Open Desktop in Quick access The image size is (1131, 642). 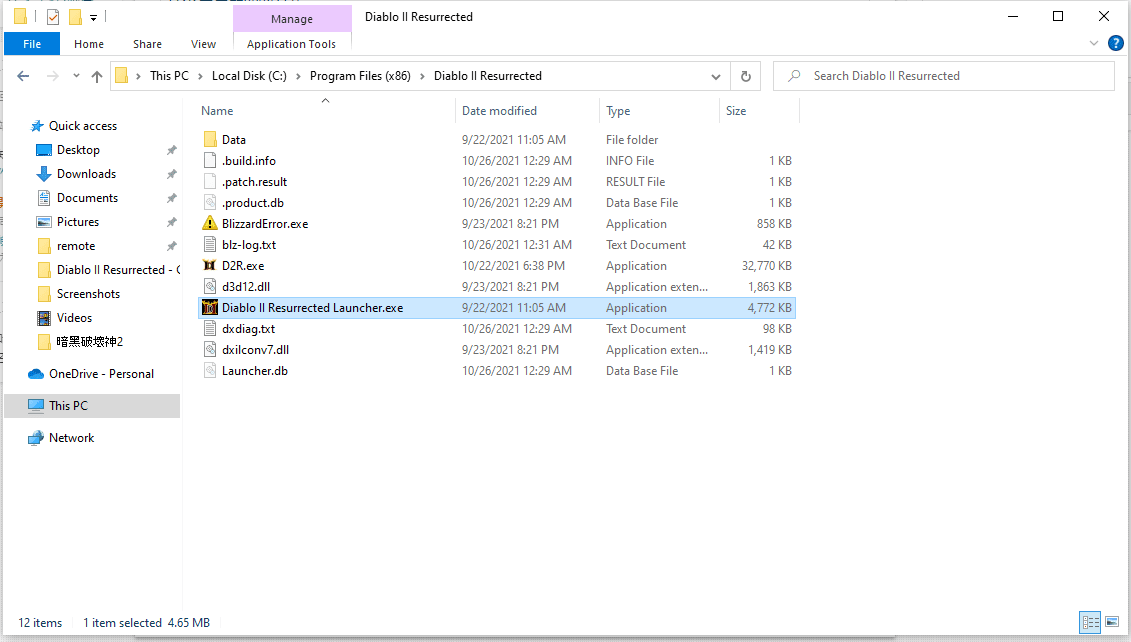click(78, 150)
